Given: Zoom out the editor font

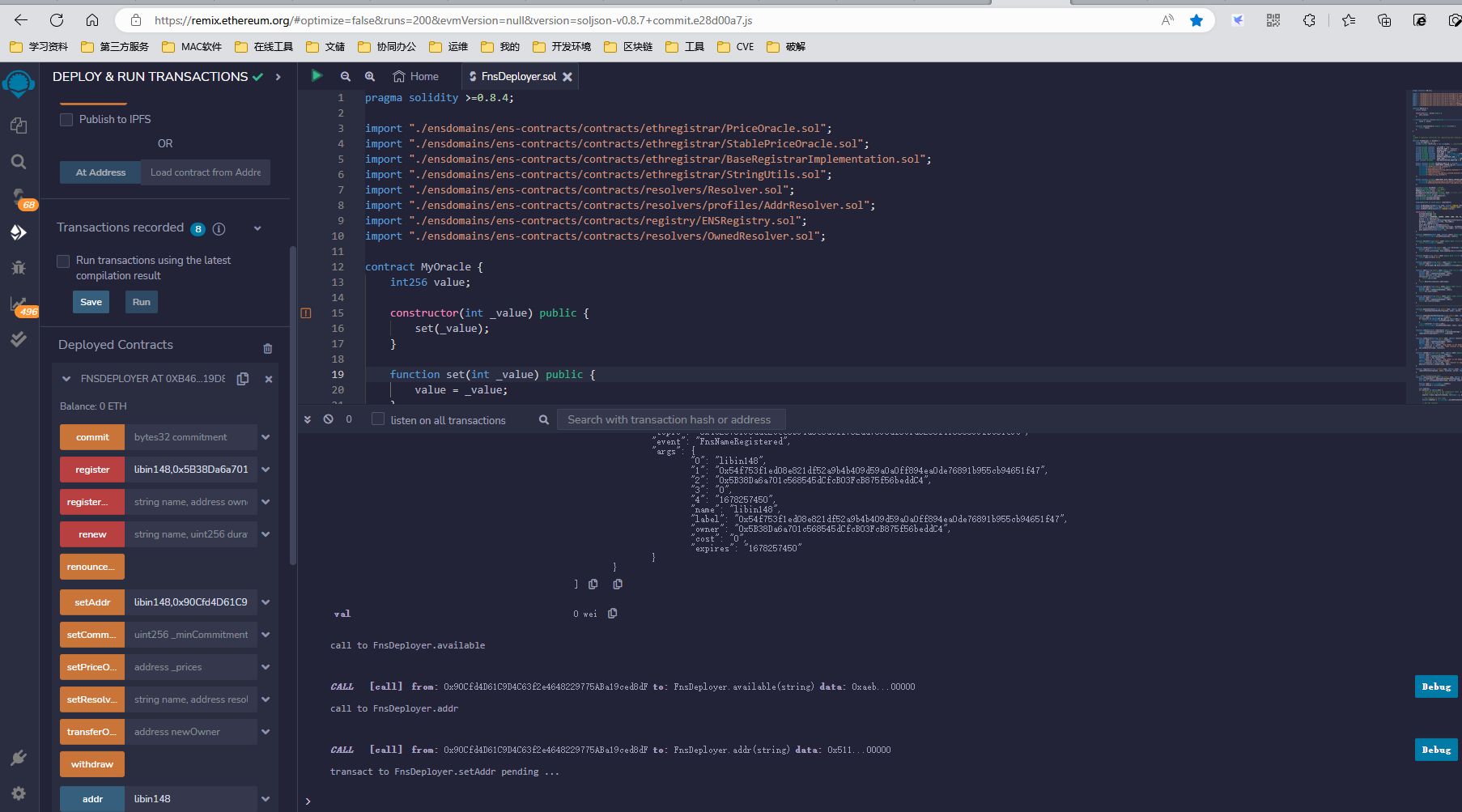Looking at the screenshot, I should (346, 76).
